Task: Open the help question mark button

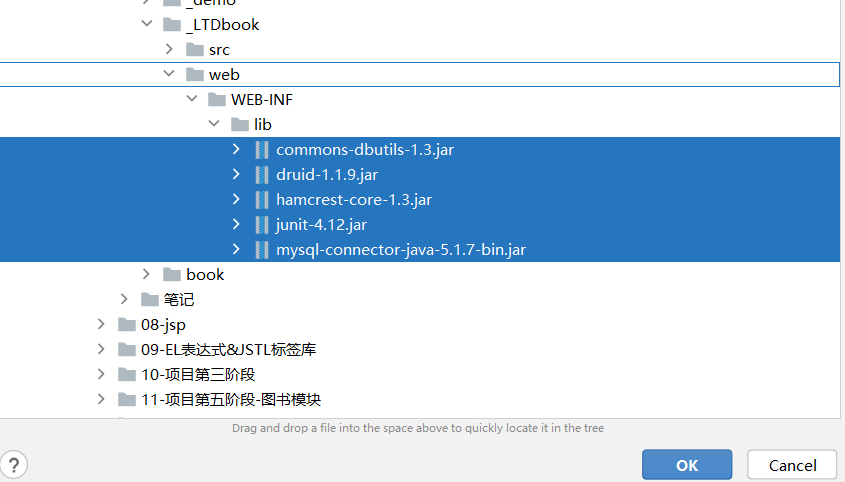Action: [13, 465]
